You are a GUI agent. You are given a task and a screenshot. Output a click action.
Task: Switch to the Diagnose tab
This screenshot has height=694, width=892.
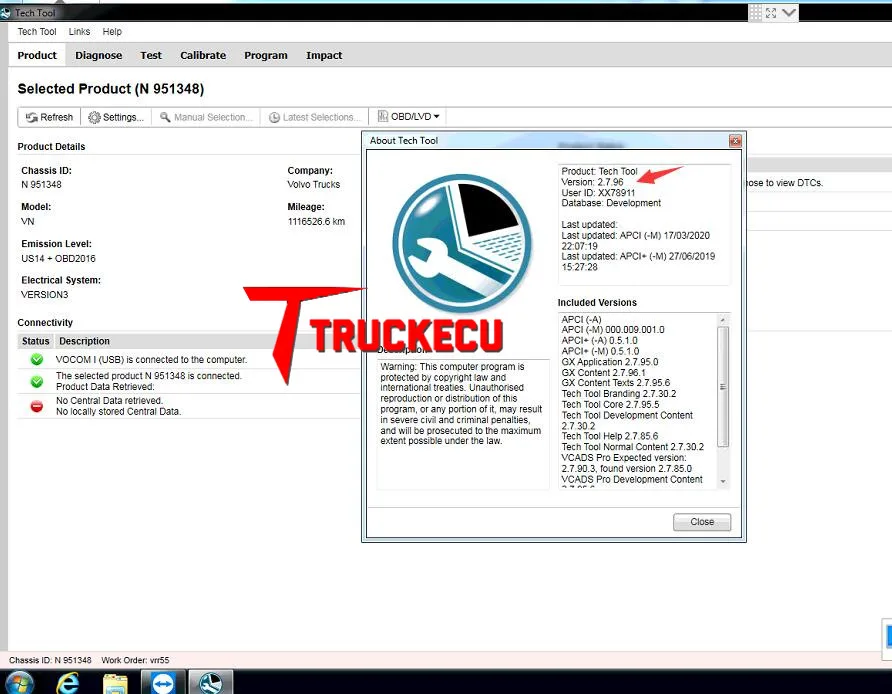98,55
